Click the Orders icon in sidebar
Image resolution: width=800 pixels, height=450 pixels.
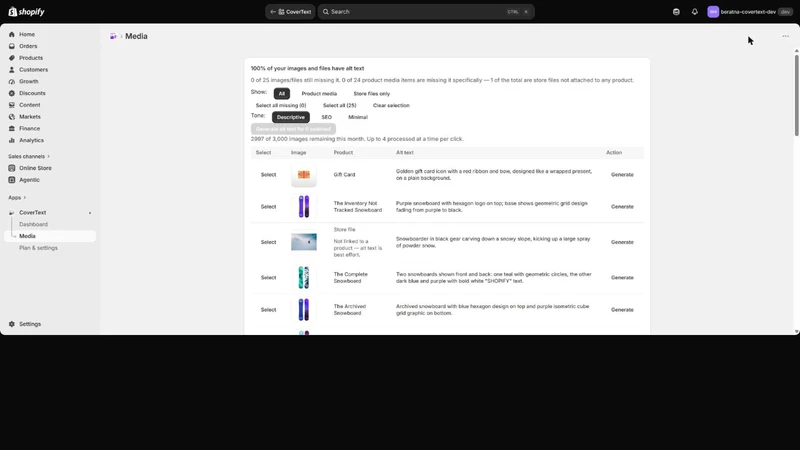point(12,46)
